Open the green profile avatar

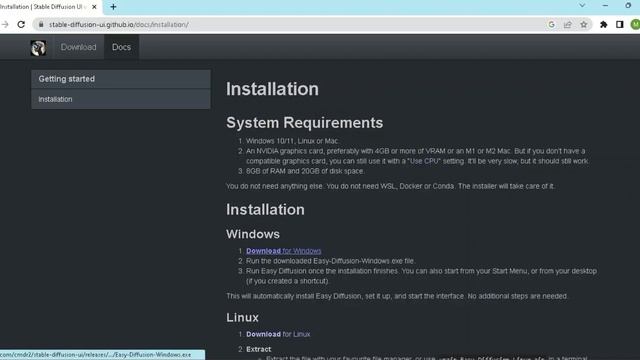[636, 24]
